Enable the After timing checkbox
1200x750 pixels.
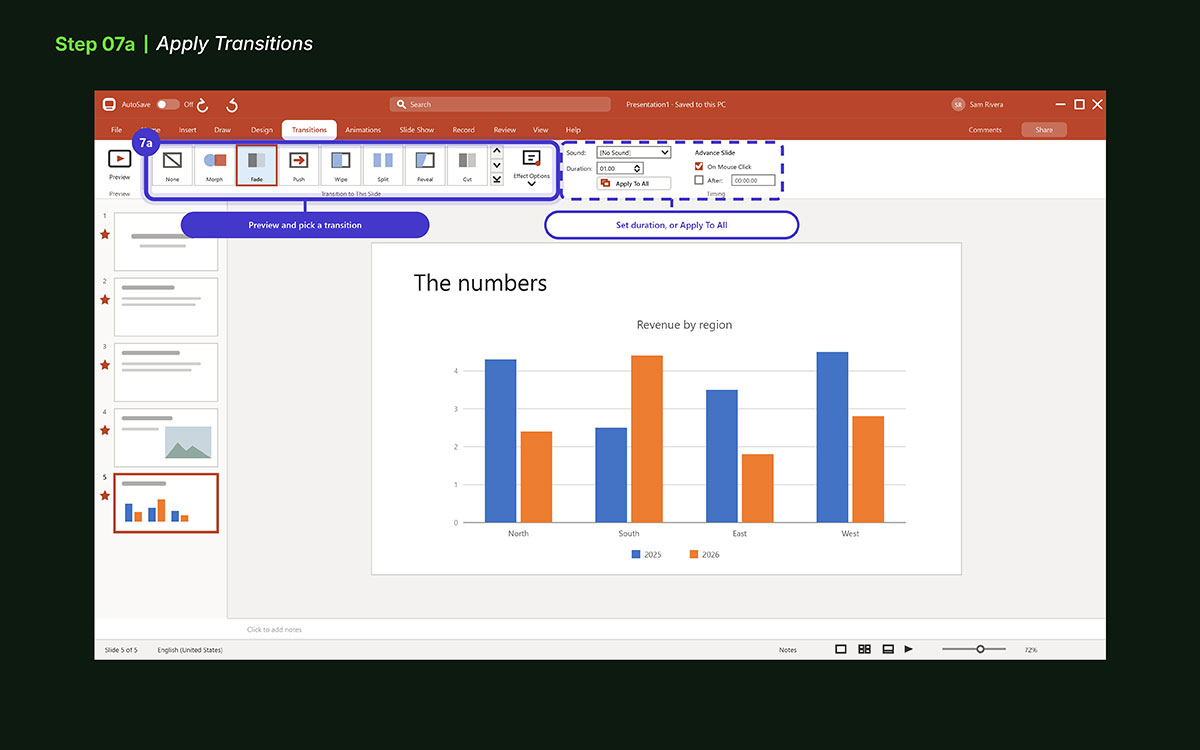tap(699, 180)
